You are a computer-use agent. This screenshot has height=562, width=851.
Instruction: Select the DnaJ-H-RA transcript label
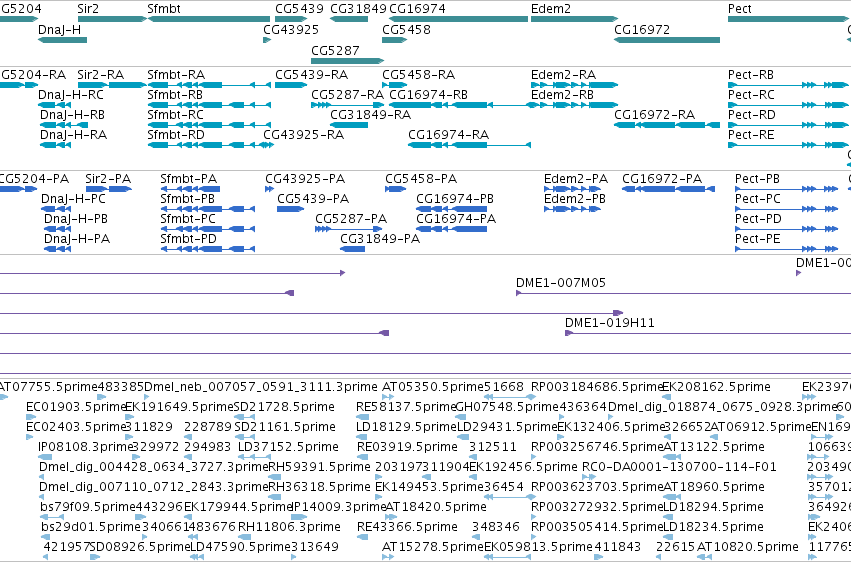click(x=73, y=135)
